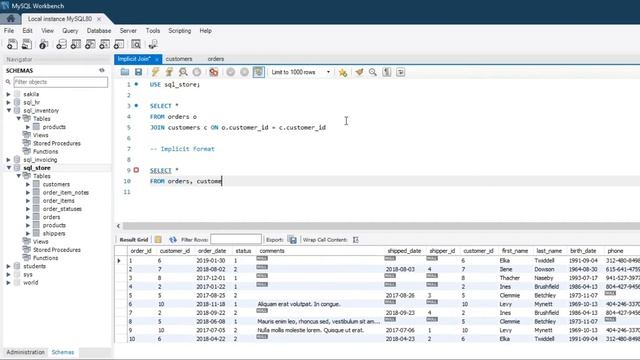This screenshot has width=640, height=360.
Task: Toggle display of invisible characters
Action: point(387,72)
